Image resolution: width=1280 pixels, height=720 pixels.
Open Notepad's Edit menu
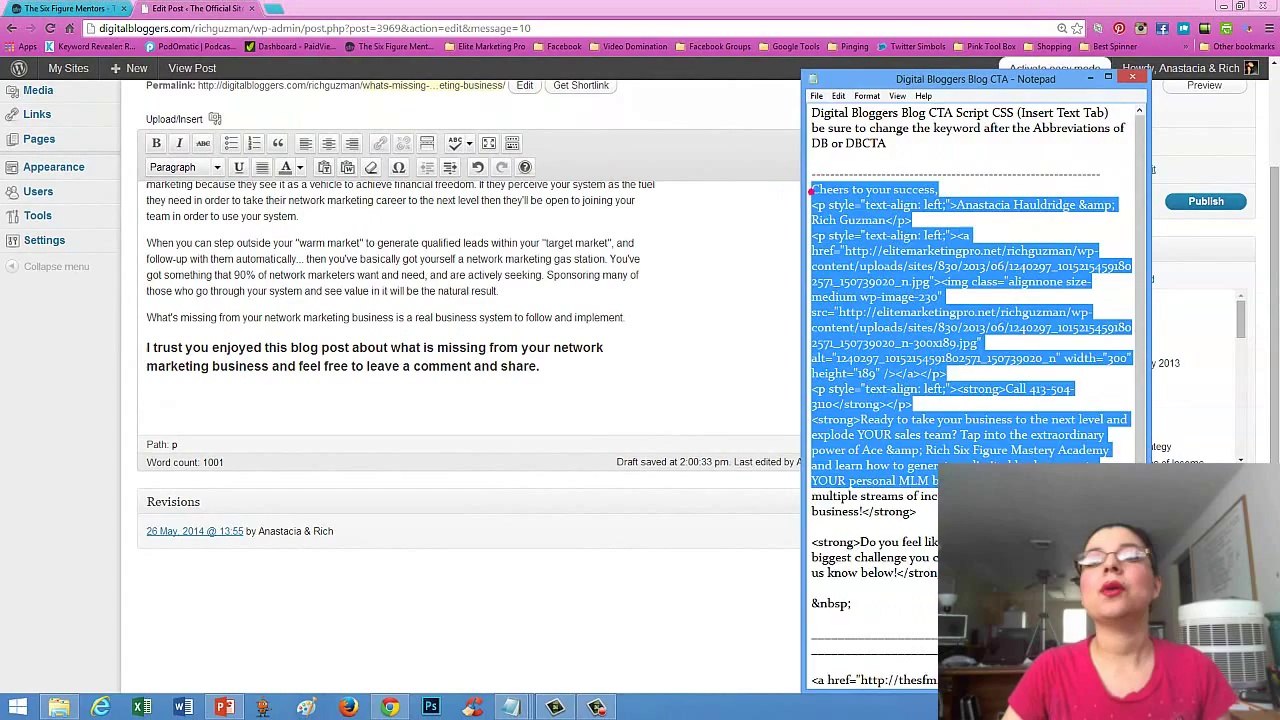point(838,96)
